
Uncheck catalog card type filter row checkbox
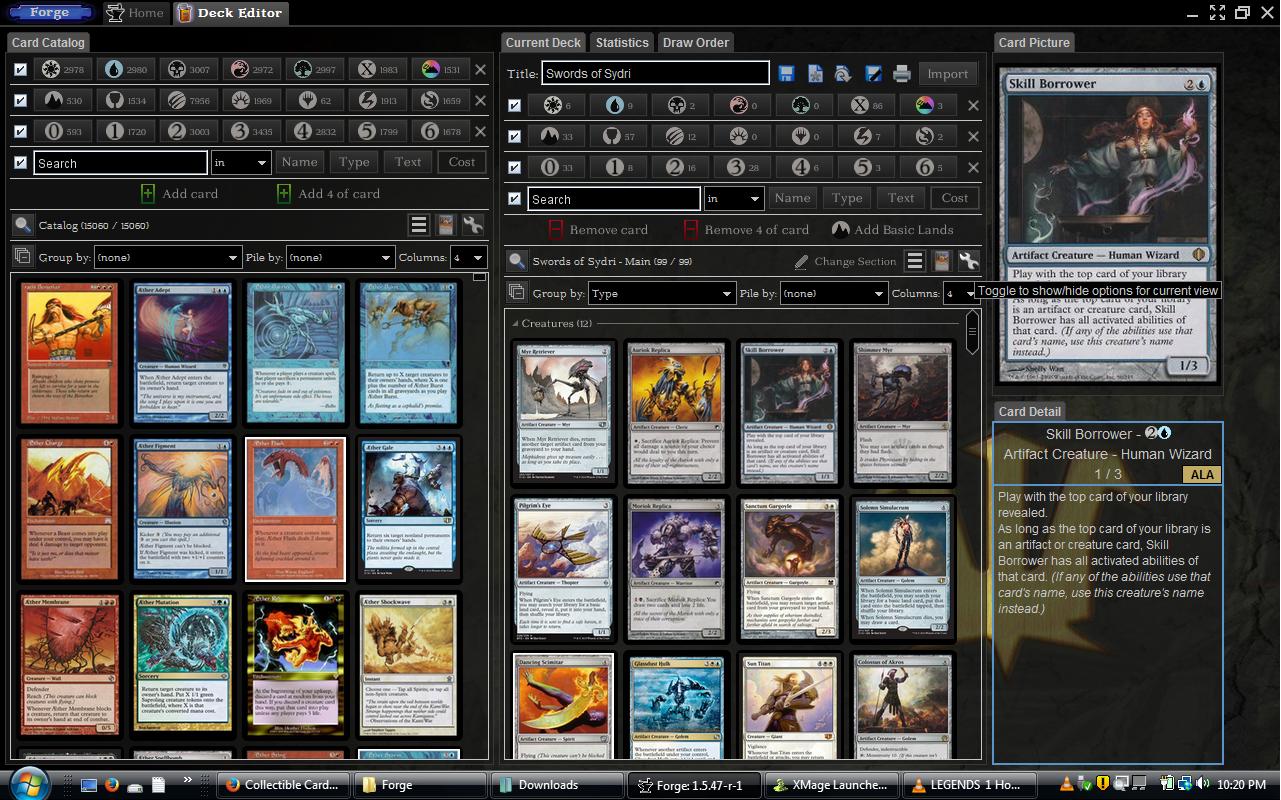(x=20, y=100)
